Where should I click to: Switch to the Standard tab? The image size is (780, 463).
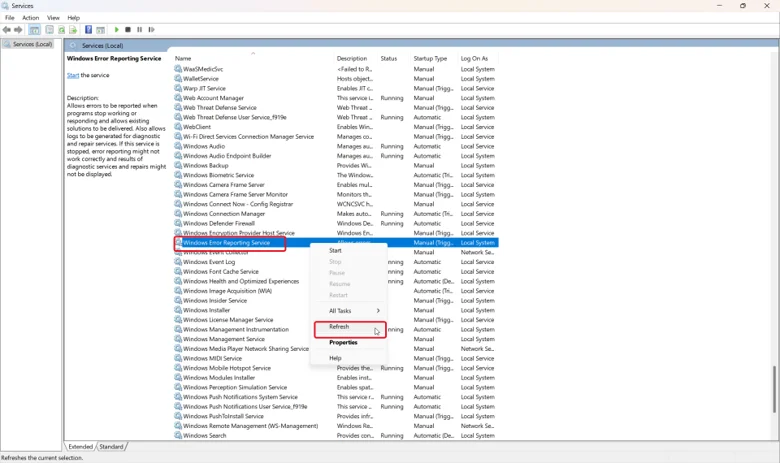pos(111,447)
